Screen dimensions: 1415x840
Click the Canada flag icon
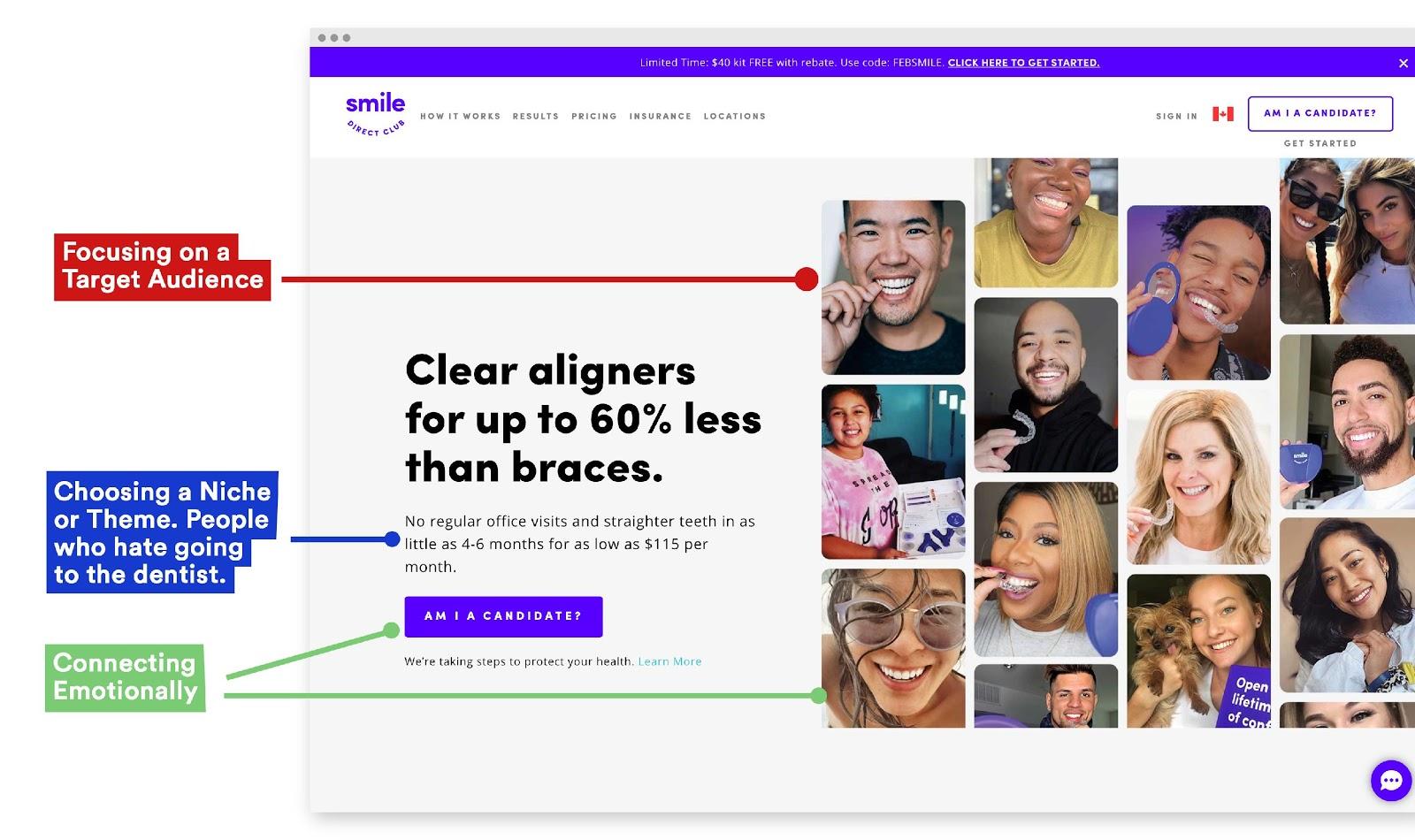tap(1223, 114)
